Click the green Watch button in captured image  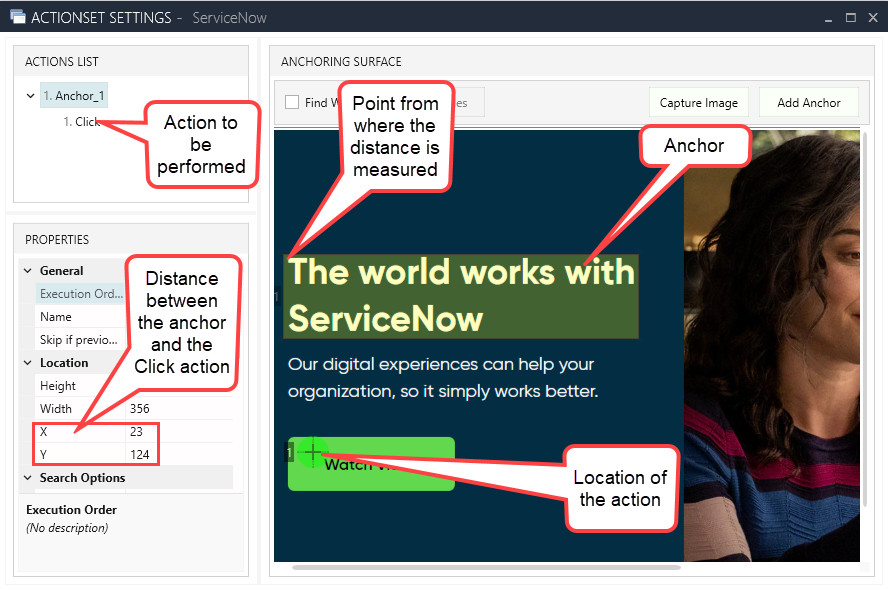coord(372,464)
